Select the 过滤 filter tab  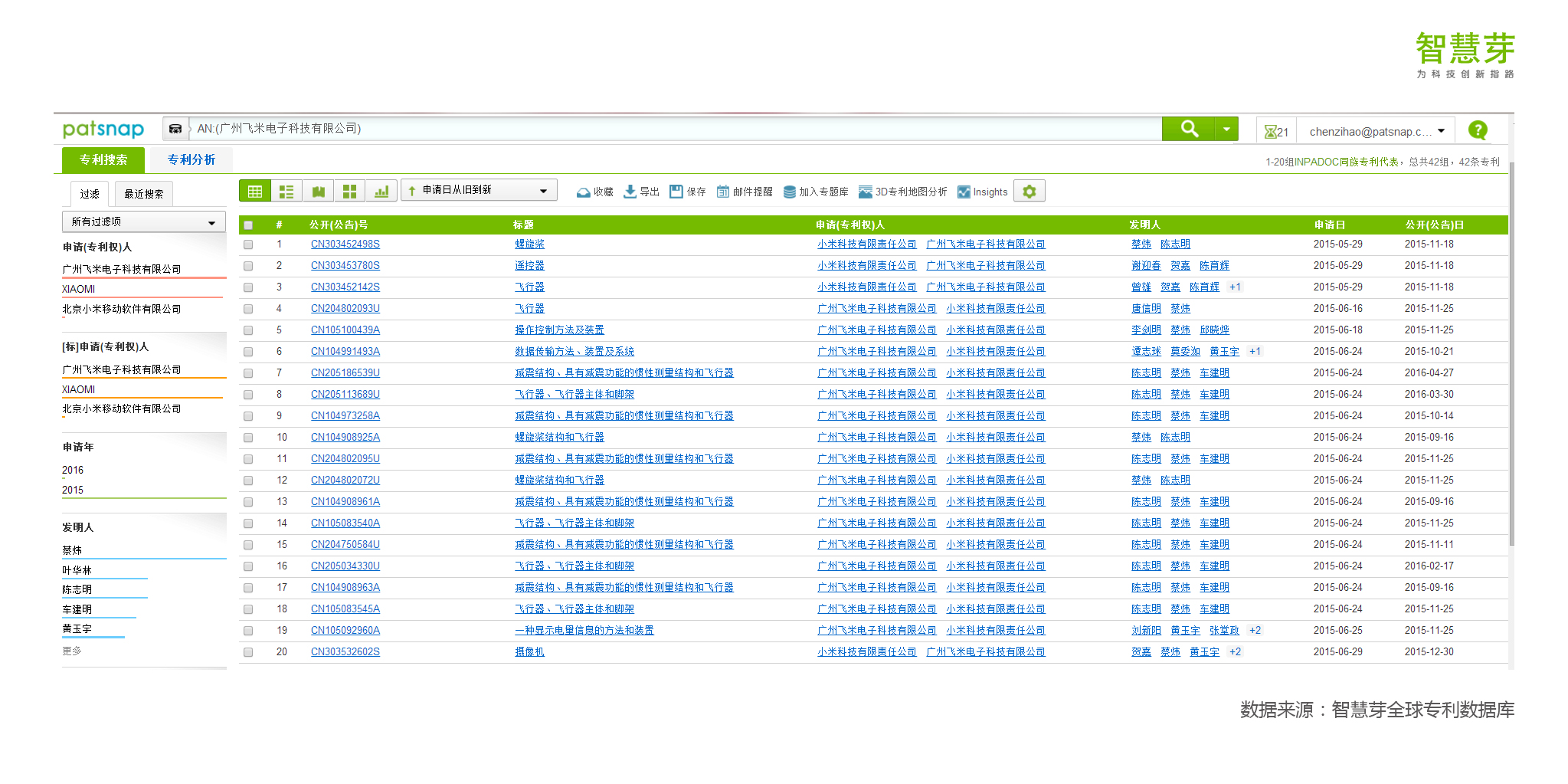tap(90, 194)
